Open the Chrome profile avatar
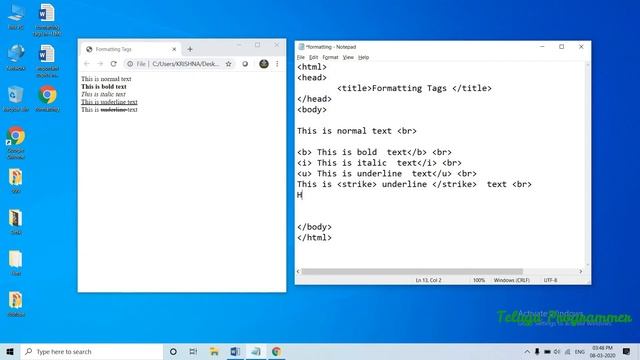The height and width of the screenshot is (360, 640). (x=264, y=64)
